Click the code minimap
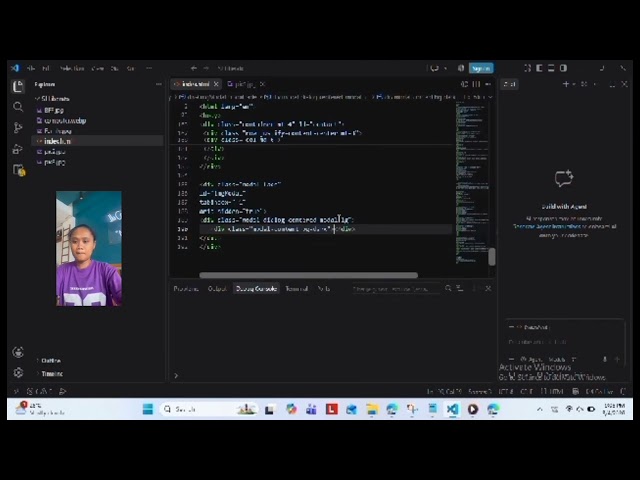The height and width of the screenshot is (480, 640). [471, 184]
